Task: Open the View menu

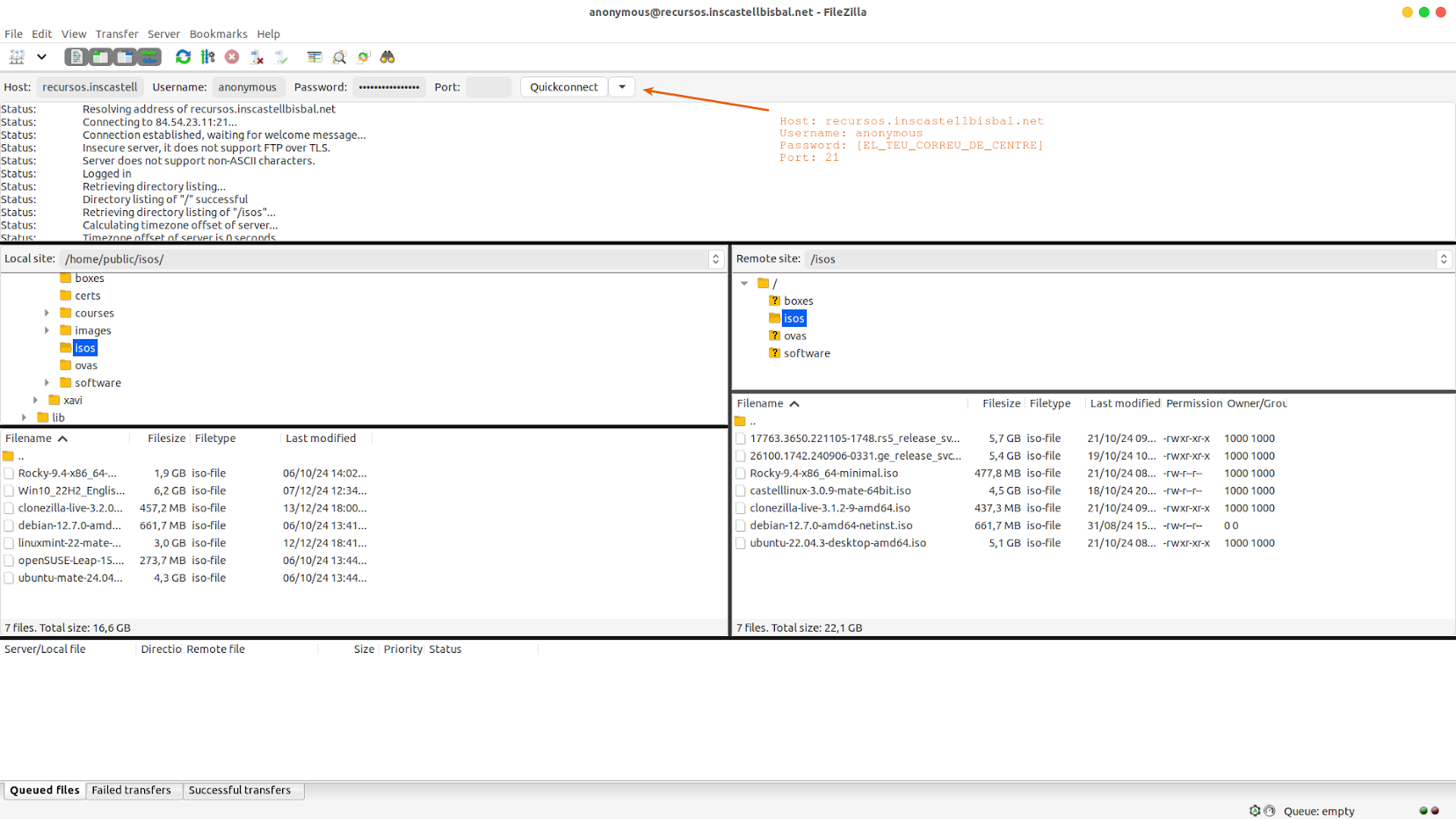Action: 74,34
